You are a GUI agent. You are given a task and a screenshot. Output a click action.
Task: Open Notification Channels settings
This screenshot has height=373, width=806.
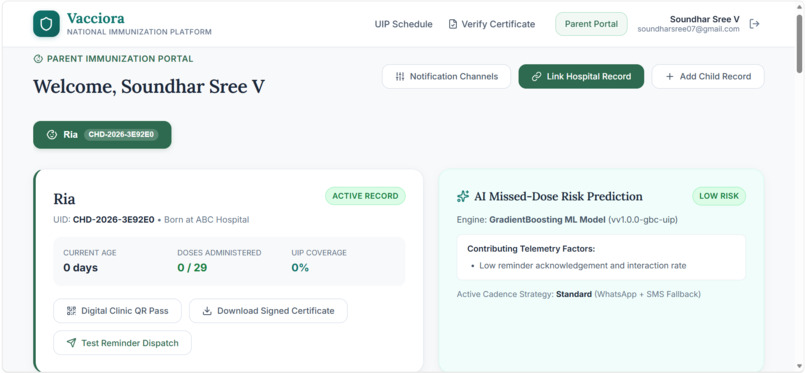click(446, 77)
